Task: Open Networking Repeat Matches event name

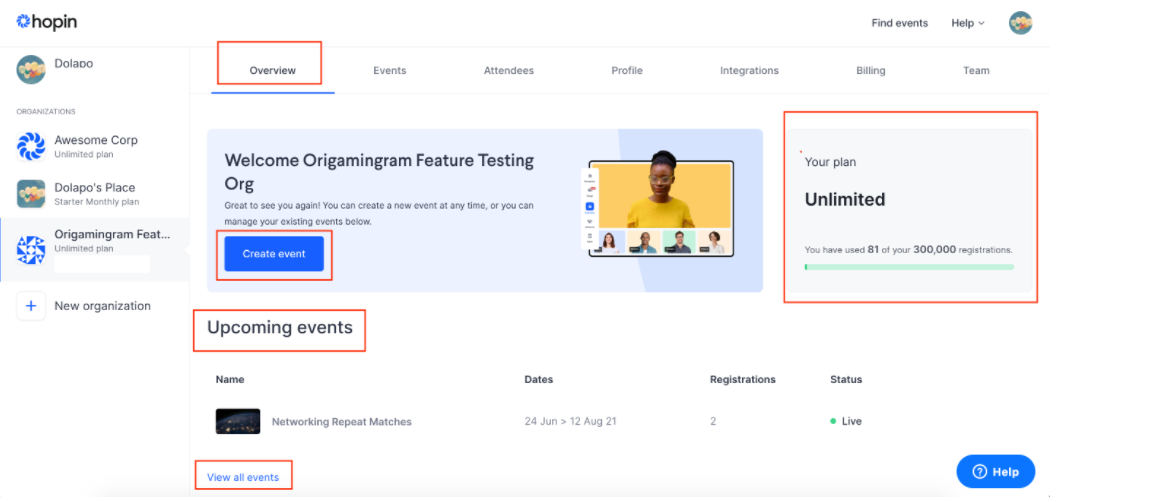Action: (x=341, y=422)
